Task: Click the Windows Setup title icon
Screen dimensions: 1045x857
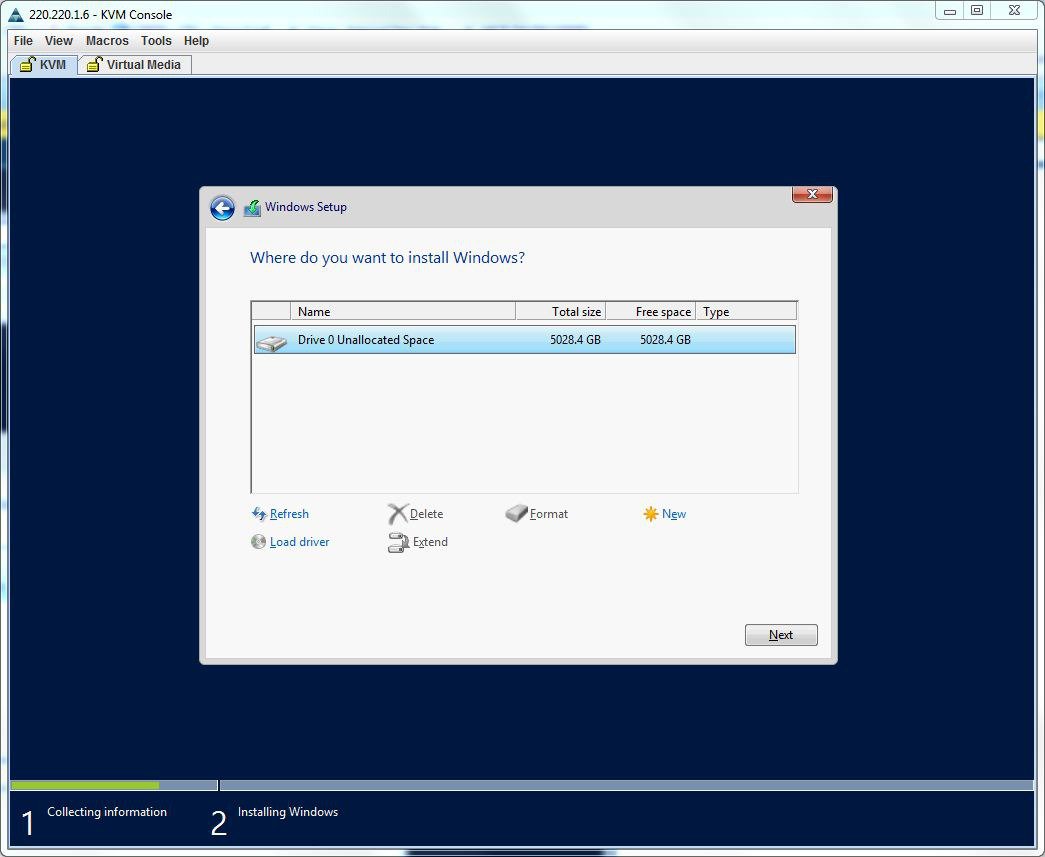Action: point(252,208)
